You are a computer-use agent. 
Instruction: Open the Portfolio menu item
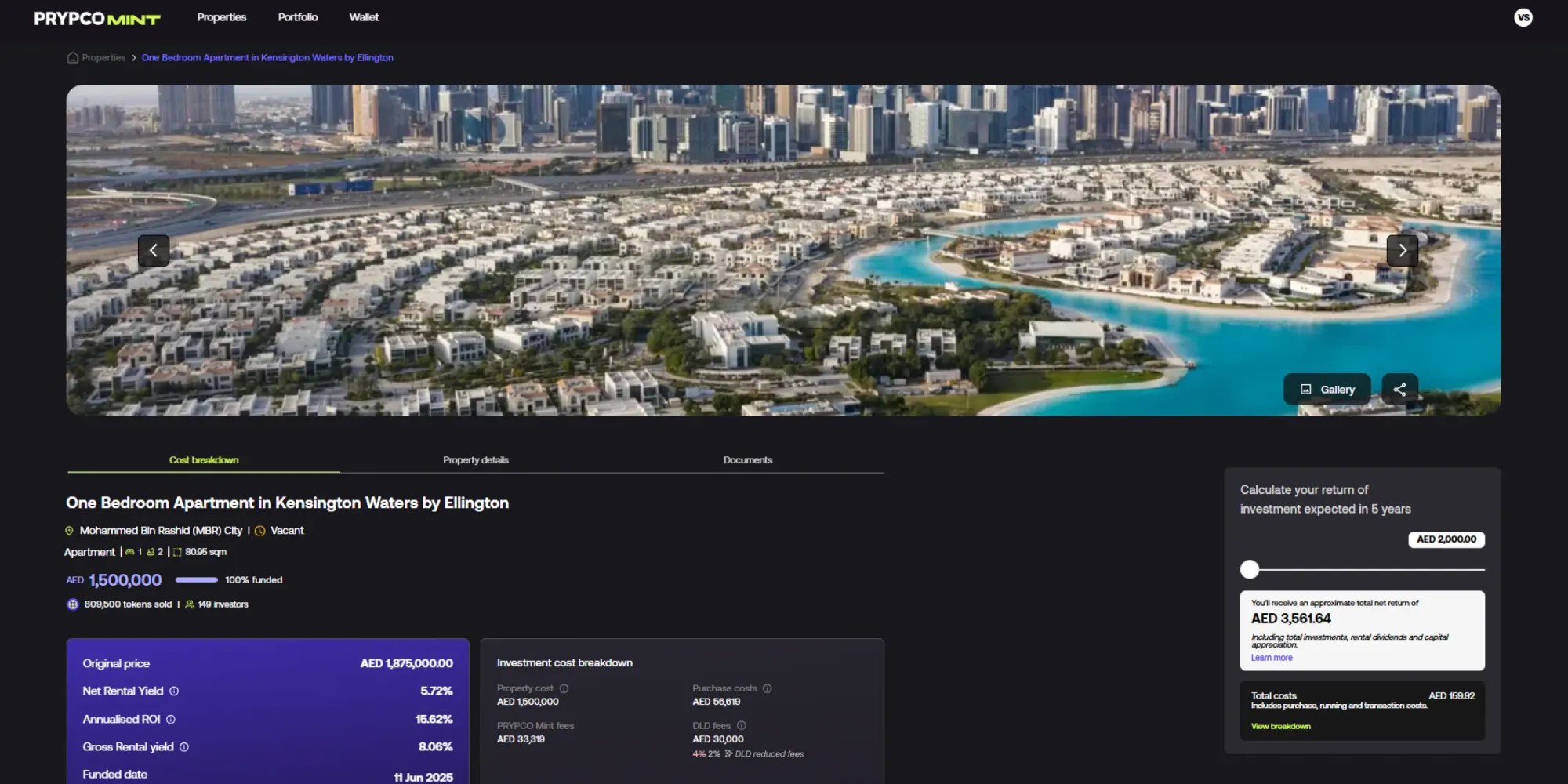click(297, 16)
